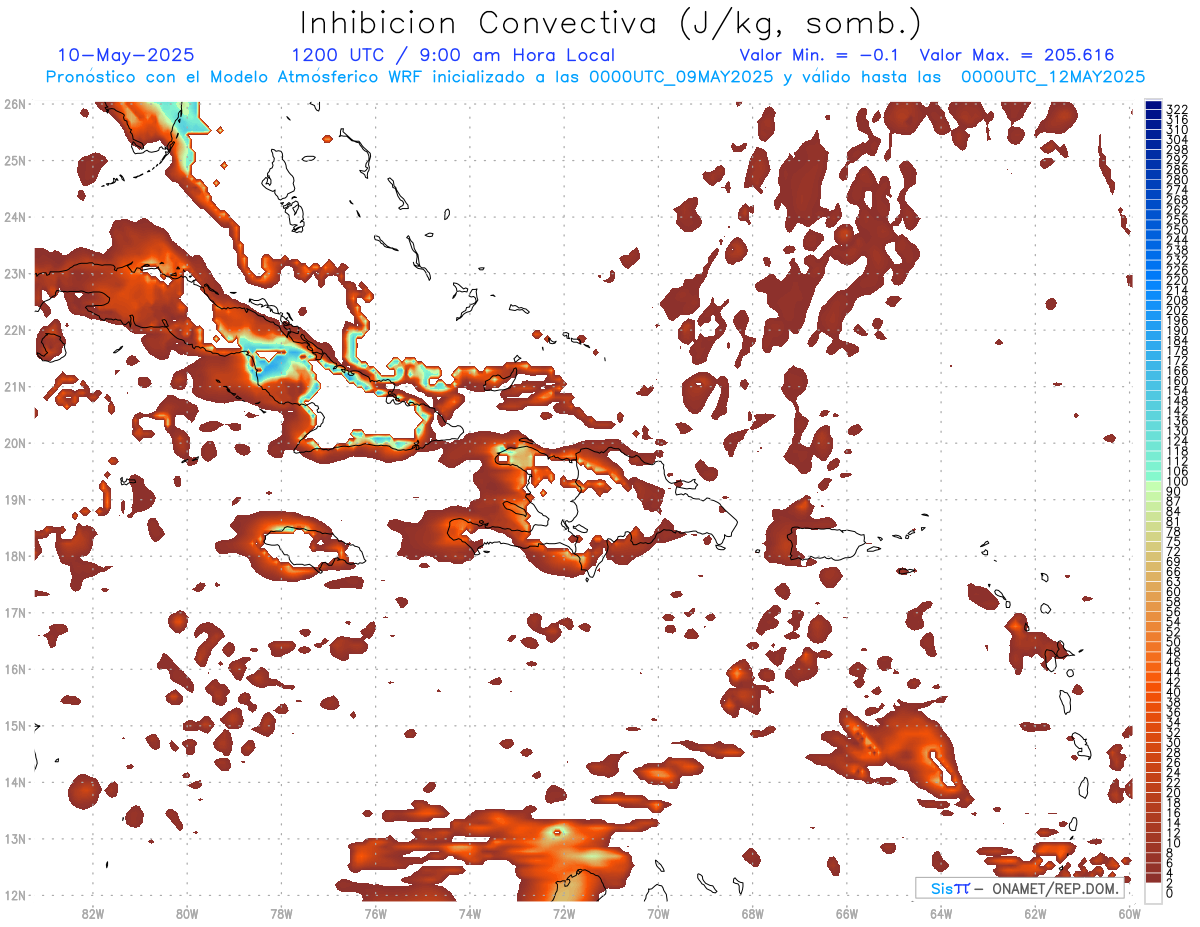Click the 68W longitude label
1200x927 pixels.
[x=753, y=913]
